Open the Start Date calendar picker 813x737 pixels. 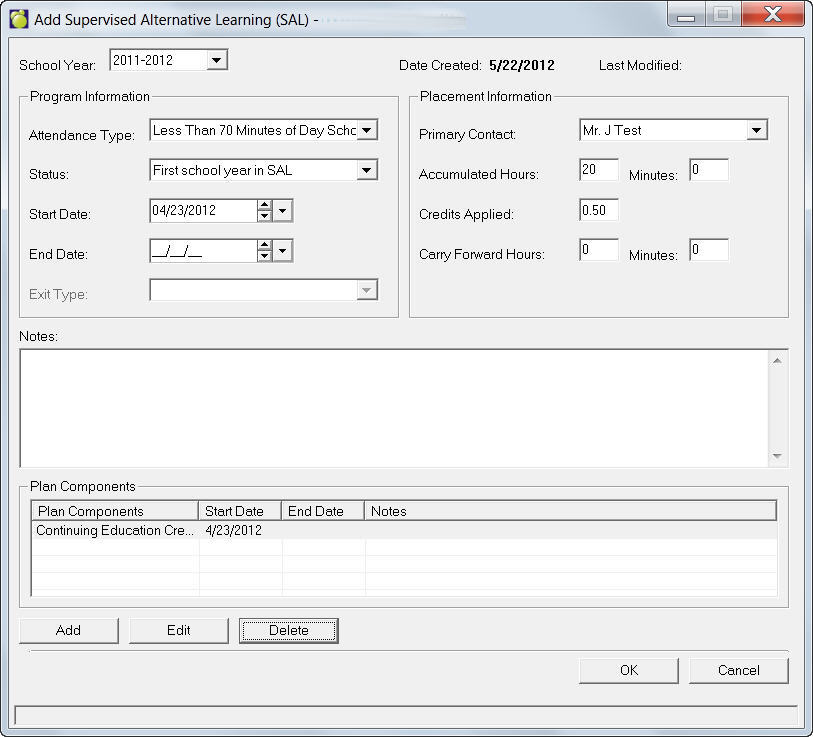(x=283, y=211)
